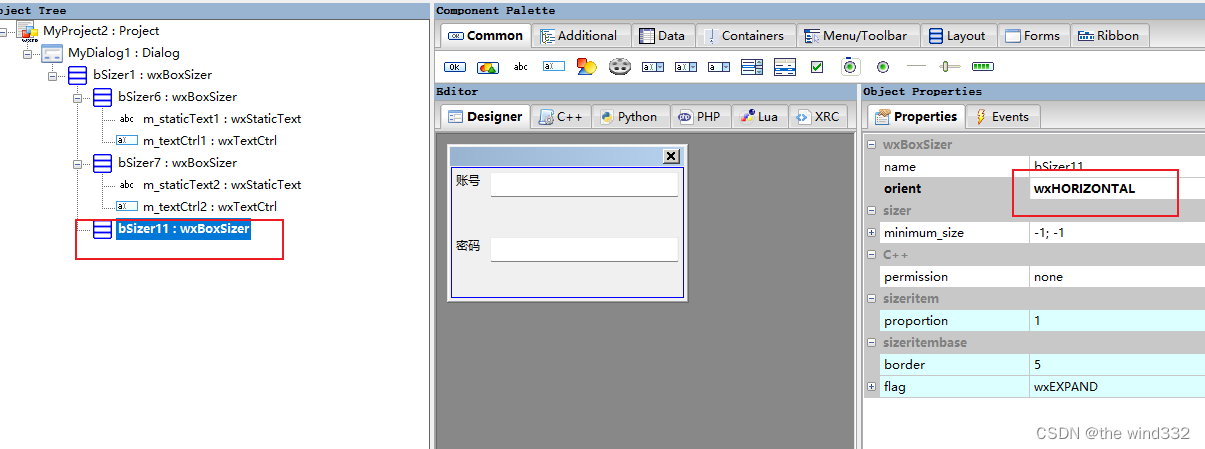Insert a wxListBox from the palette
This screenshot has height=449, width=1205.
[752, 67]
